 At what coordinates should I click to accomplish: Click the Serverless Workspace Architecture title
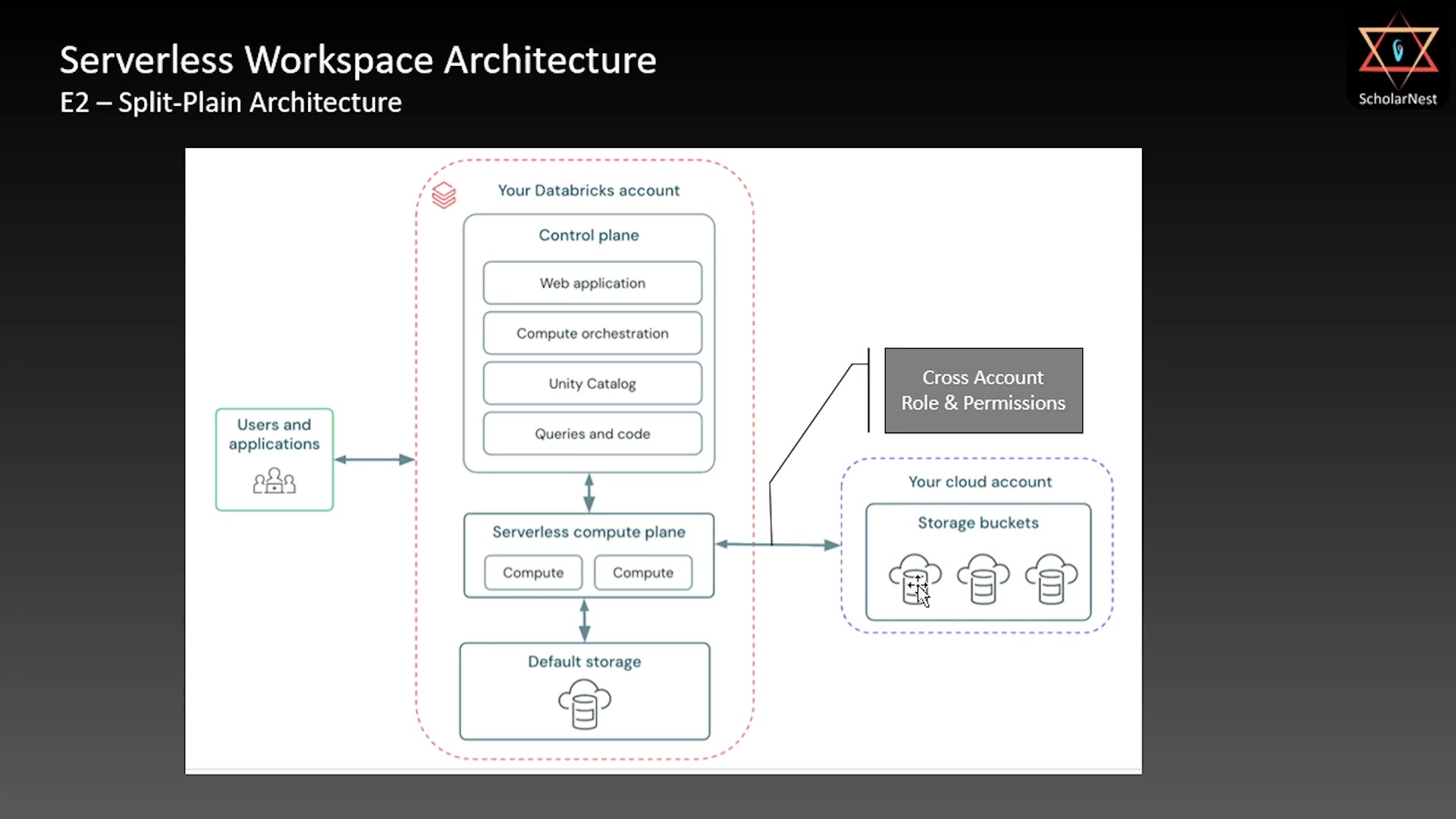click(x=358, y=60)
